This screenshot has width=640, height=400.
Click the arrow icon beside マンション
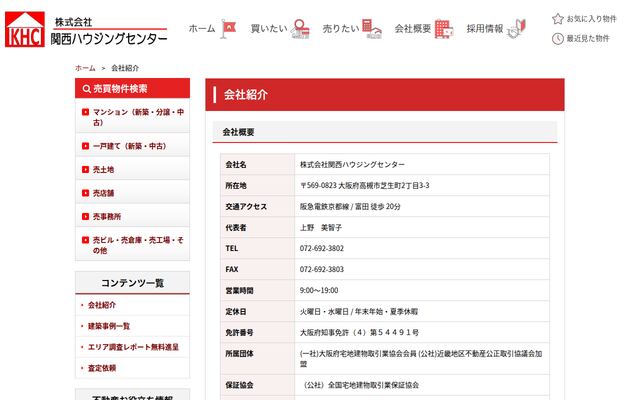[x=85, y=112]
